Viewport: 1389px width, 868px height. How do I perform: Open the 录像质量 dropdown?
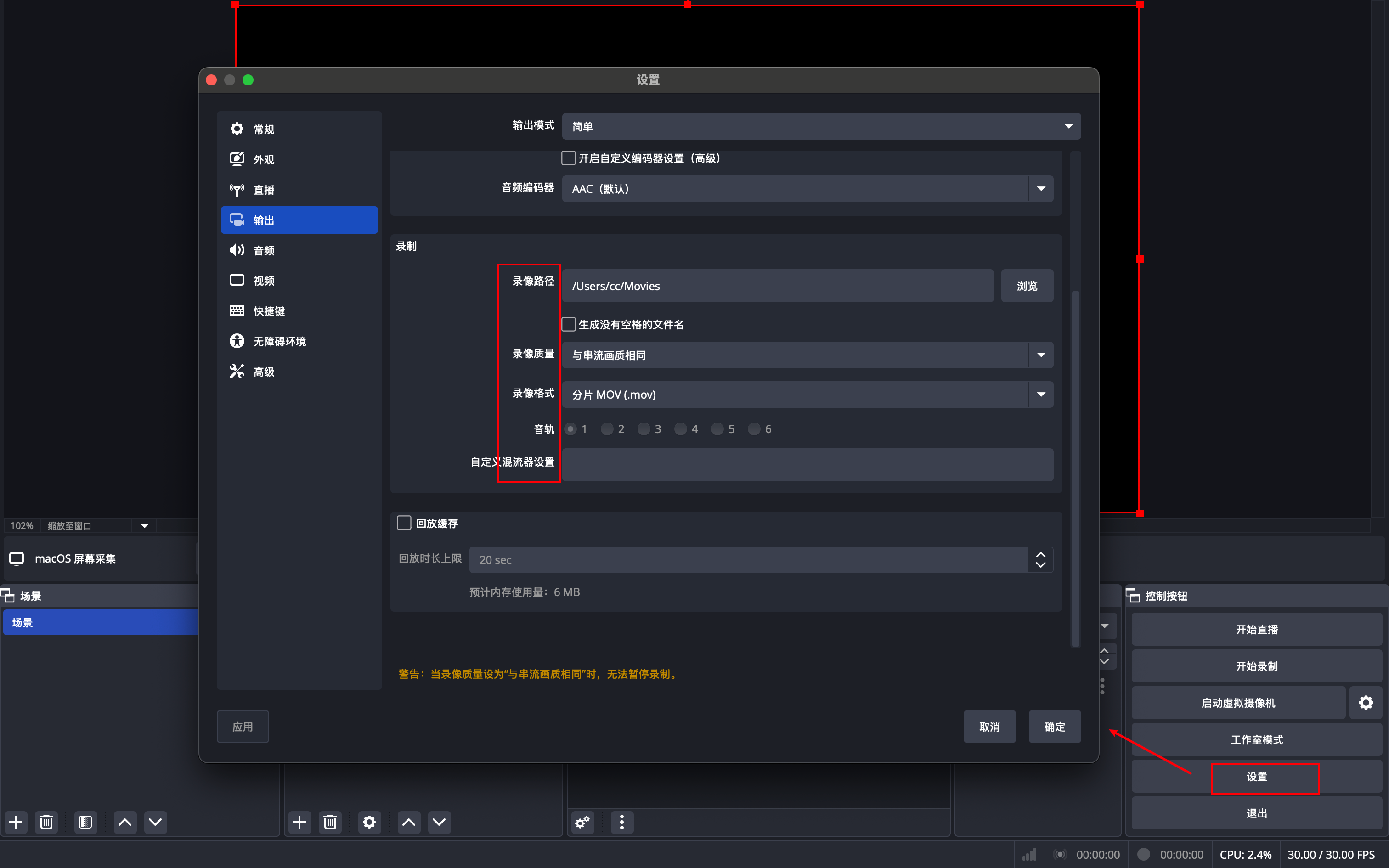click(807, 355)
